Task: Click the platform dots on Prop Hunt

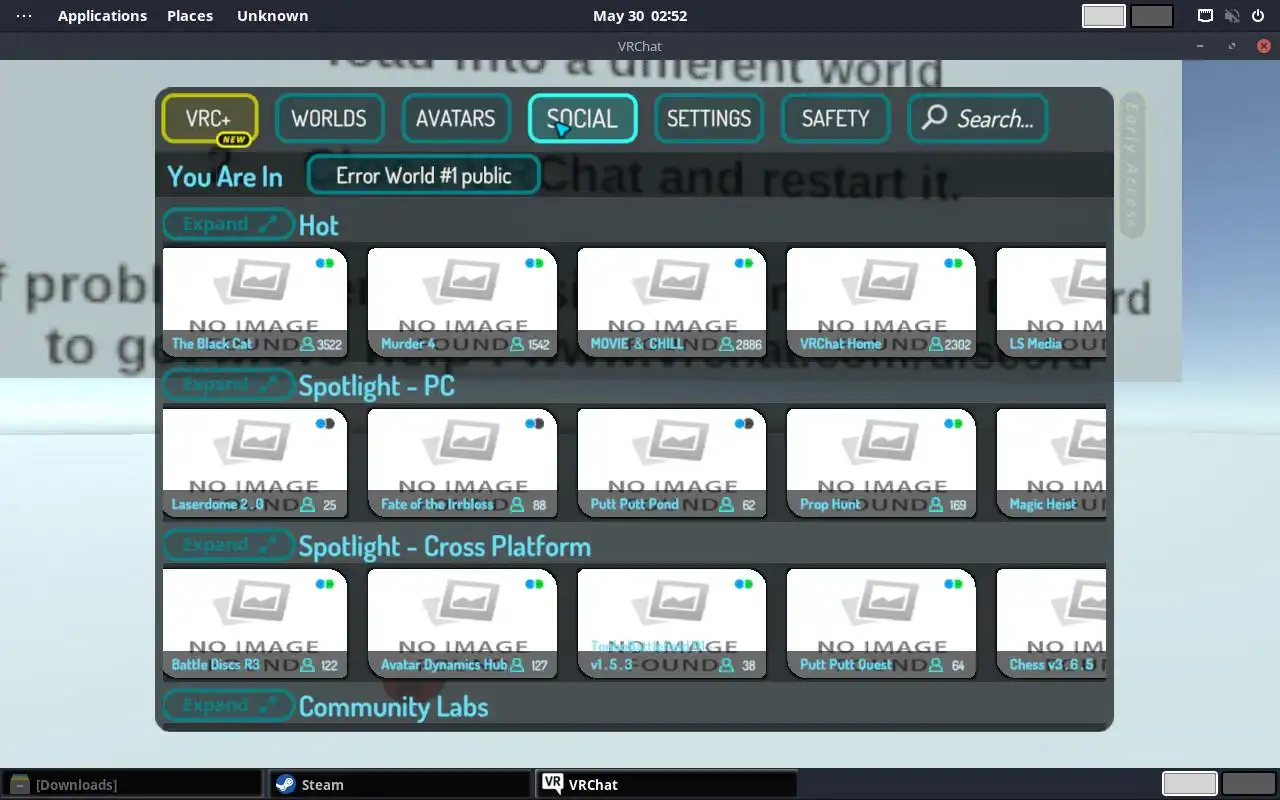Action: (x=953, y=423)
